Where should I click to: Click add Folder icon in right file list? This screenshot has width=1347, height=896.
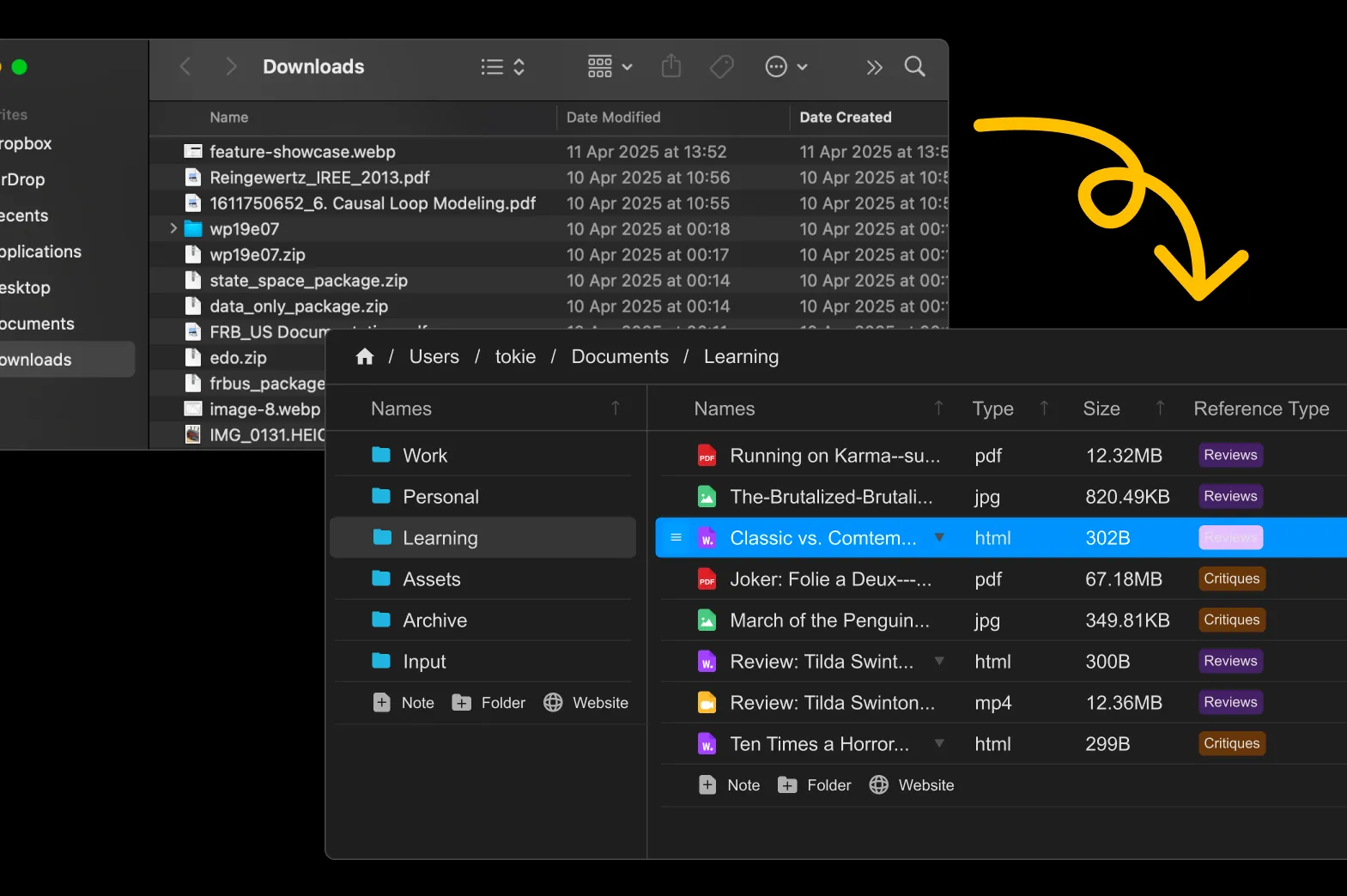coord(787,785)
